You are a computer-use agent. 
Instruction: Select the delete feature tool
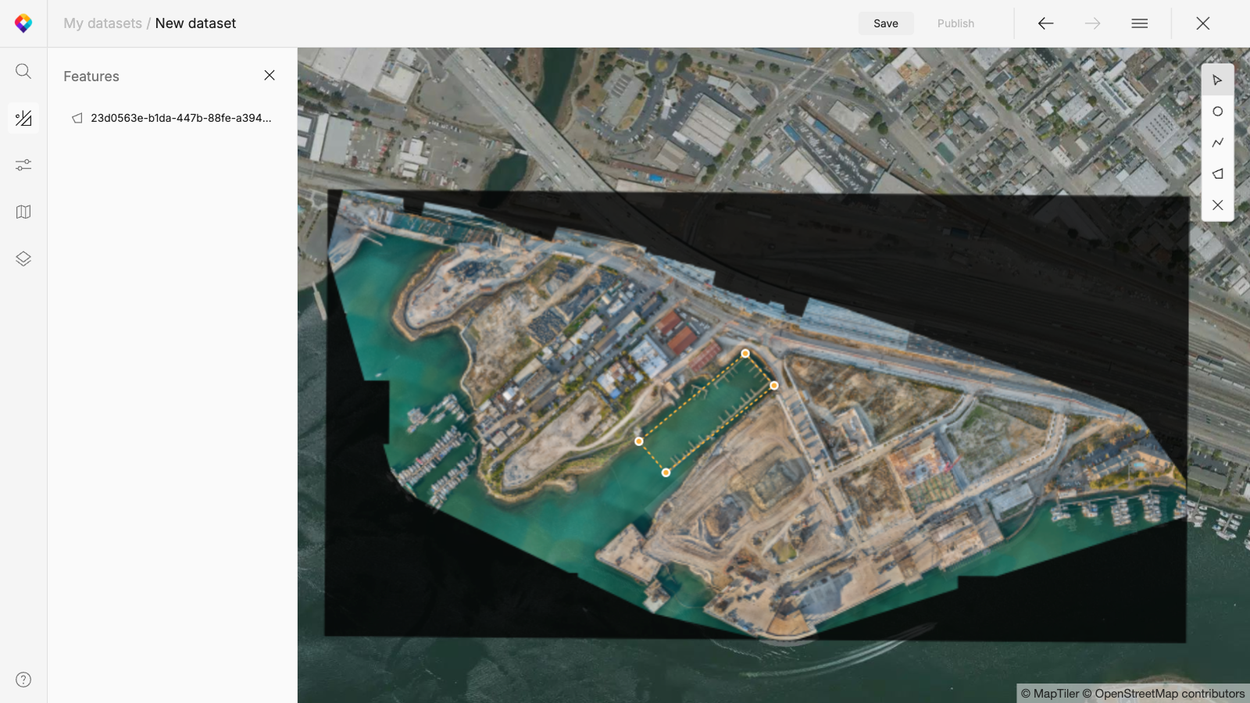(1217, 205)
